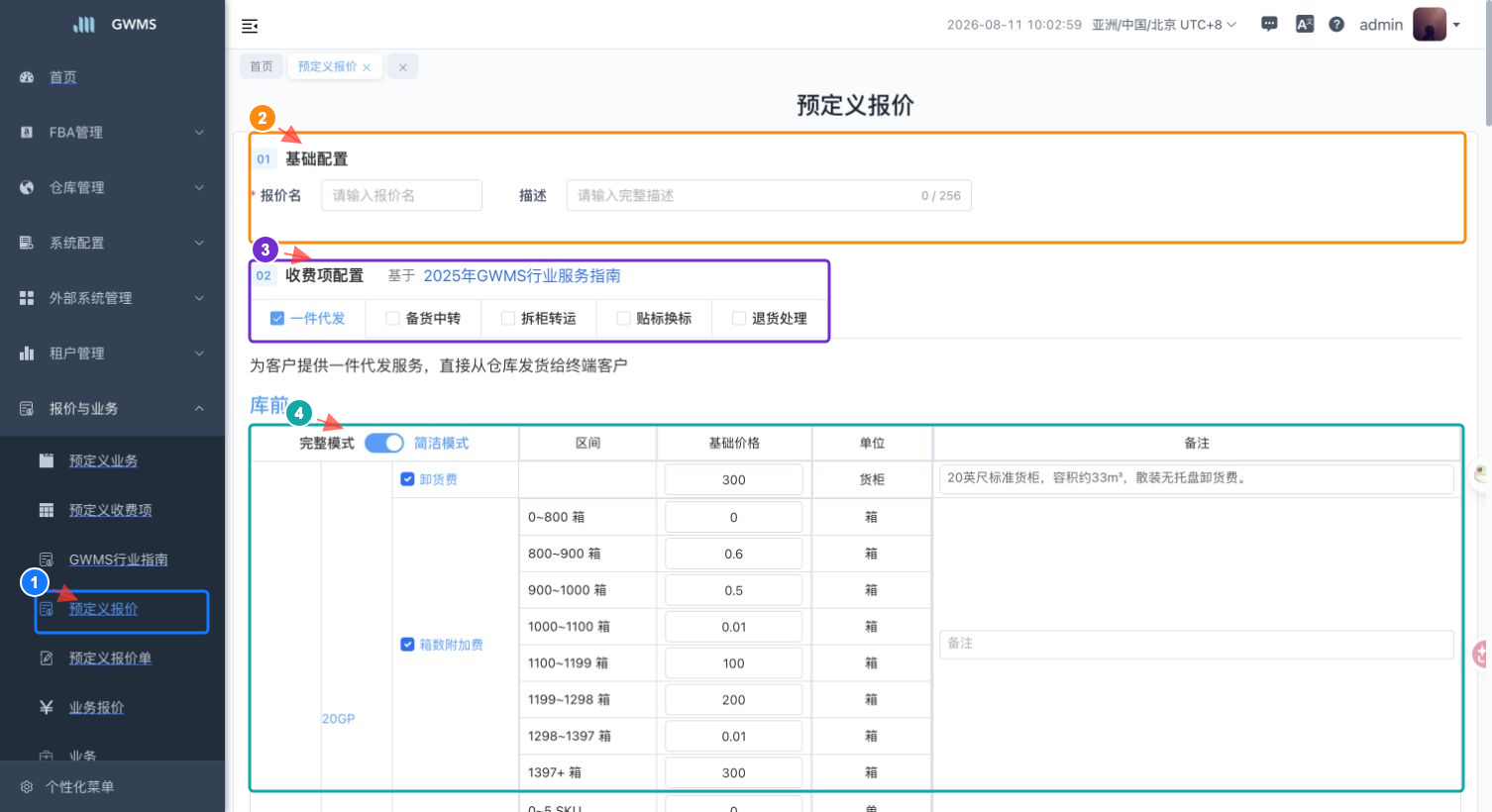The height and width of the screenshot is (812, 1492).
Task: Check the 备货中转 checkbox
Action: [x=392, y=318]
